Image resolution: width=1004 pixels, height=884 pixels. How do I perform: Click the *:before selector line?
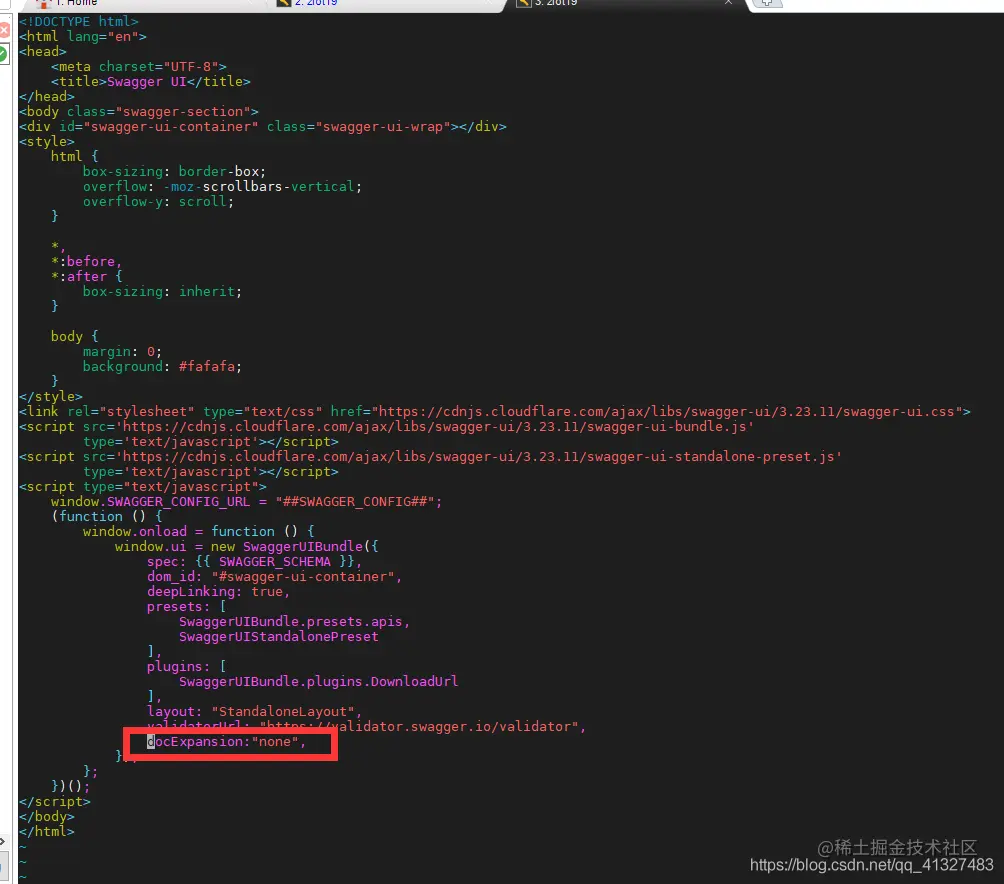(x=86, y=261)
